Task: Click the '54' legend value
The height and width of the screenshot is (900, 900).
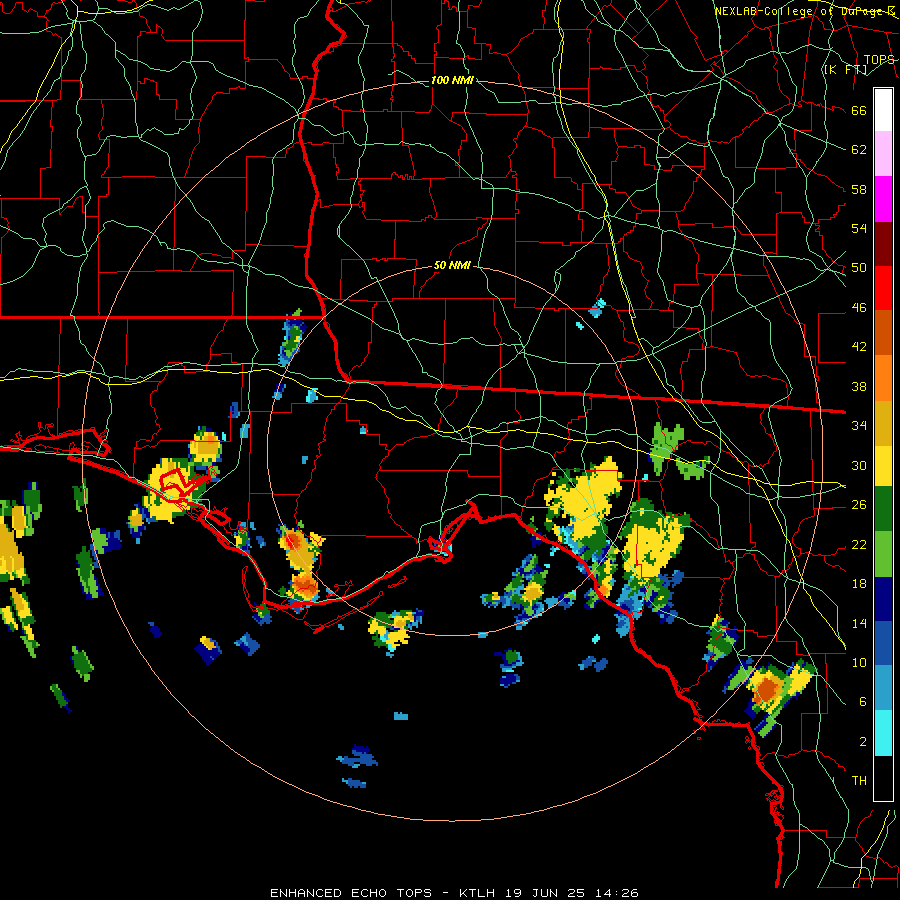Action: point(859,228)
